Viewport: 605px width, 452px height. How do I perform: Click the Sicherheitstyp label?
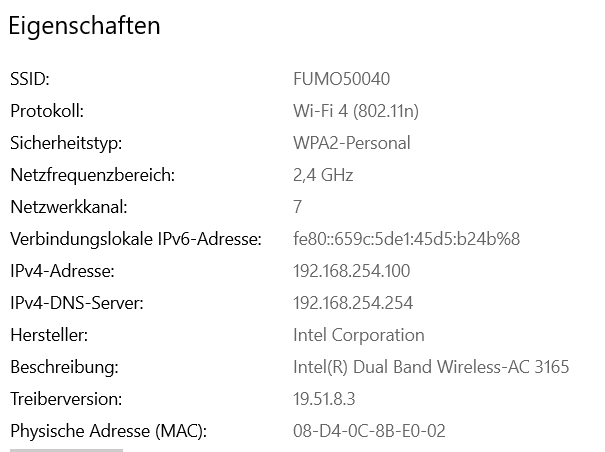click(66, 143)
